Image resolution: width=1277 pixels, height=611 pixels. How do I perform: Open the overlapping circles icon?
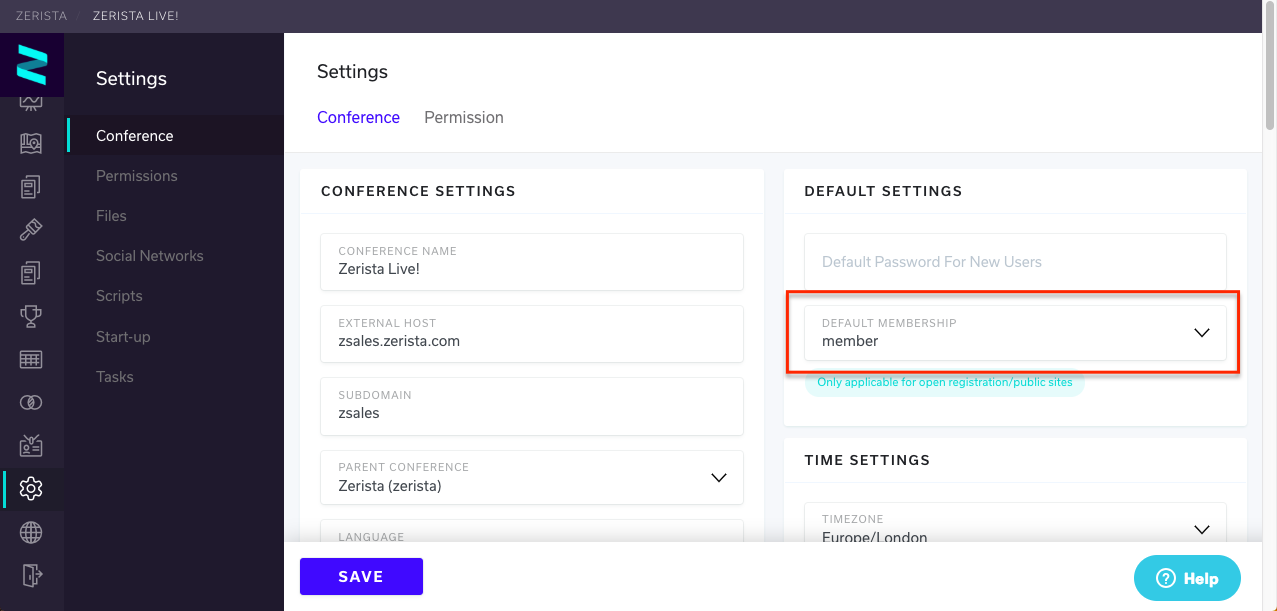point(31,402)
